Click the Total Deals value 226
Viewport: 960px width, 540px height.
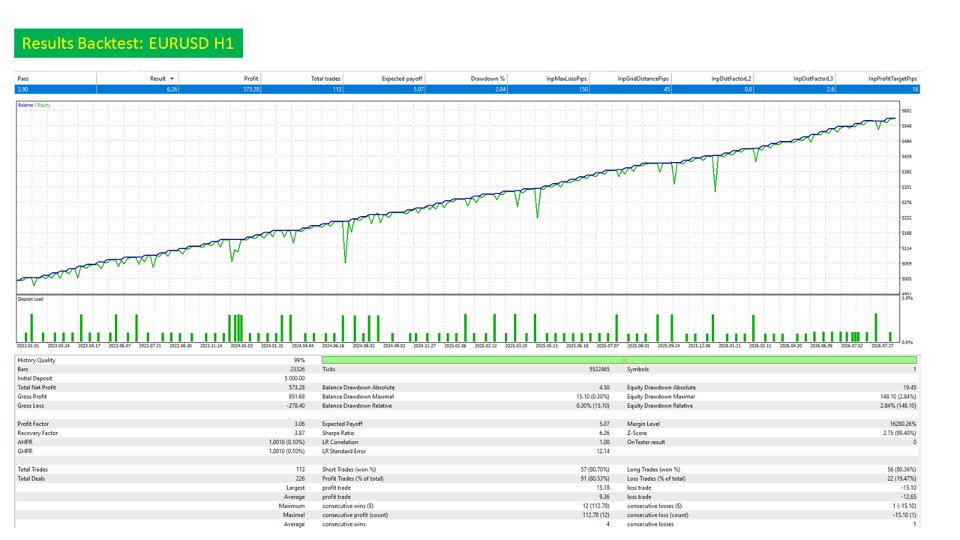(300, 479)
